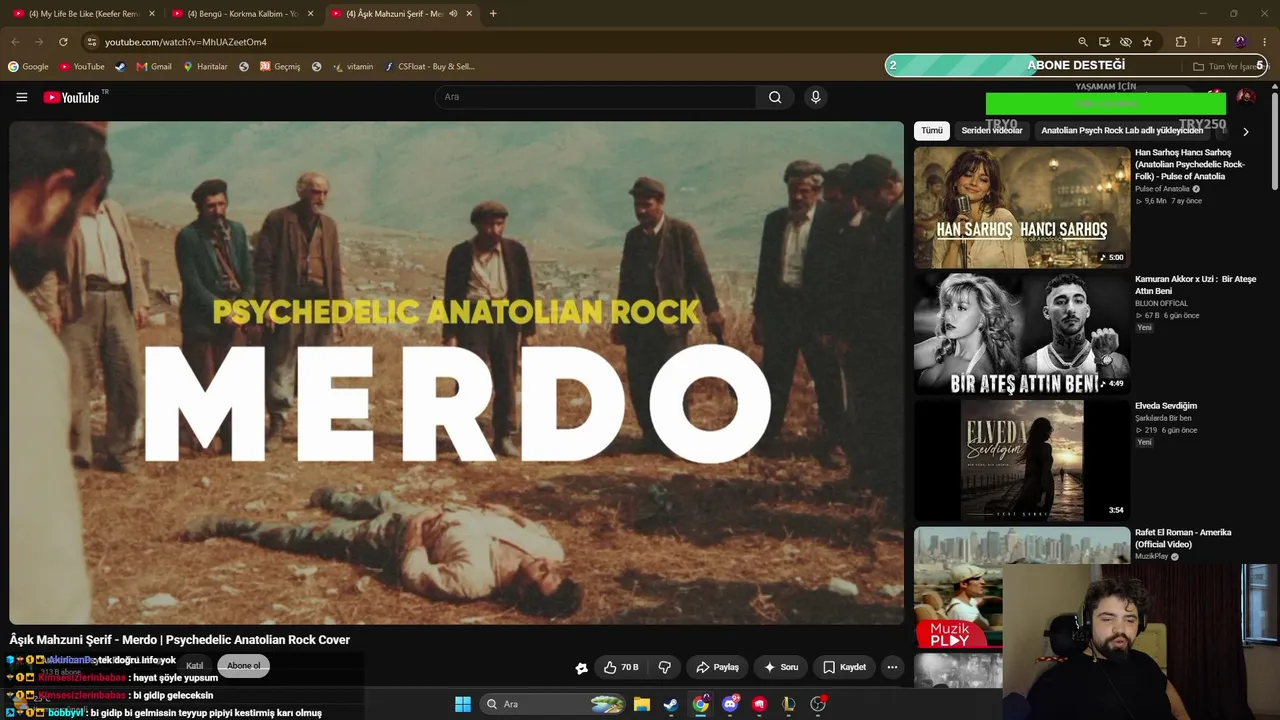Bookmark this page with the star

tap(1147, 42)
